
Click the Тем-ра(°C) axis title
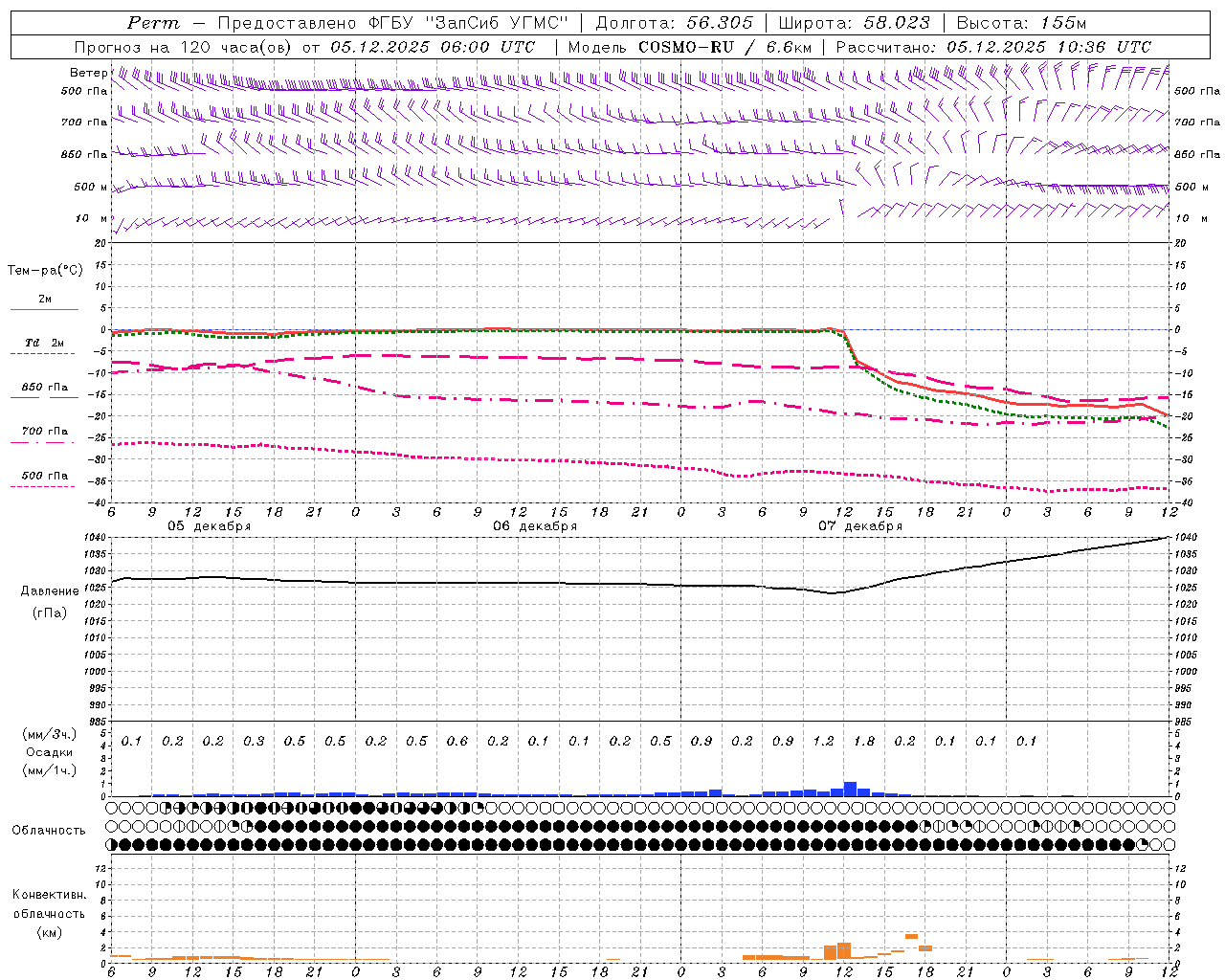pyautogui.click(x=45, y=271)
